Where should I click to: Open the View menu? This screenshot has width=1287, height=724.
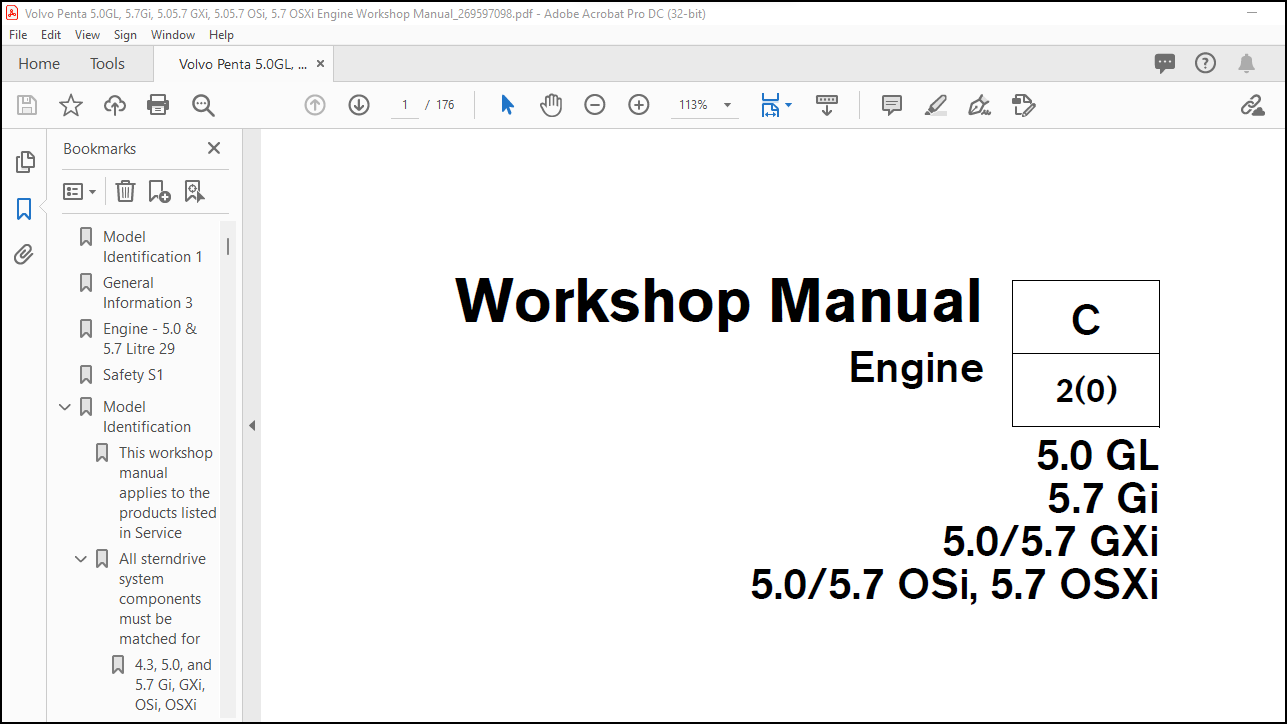(88, 34)
